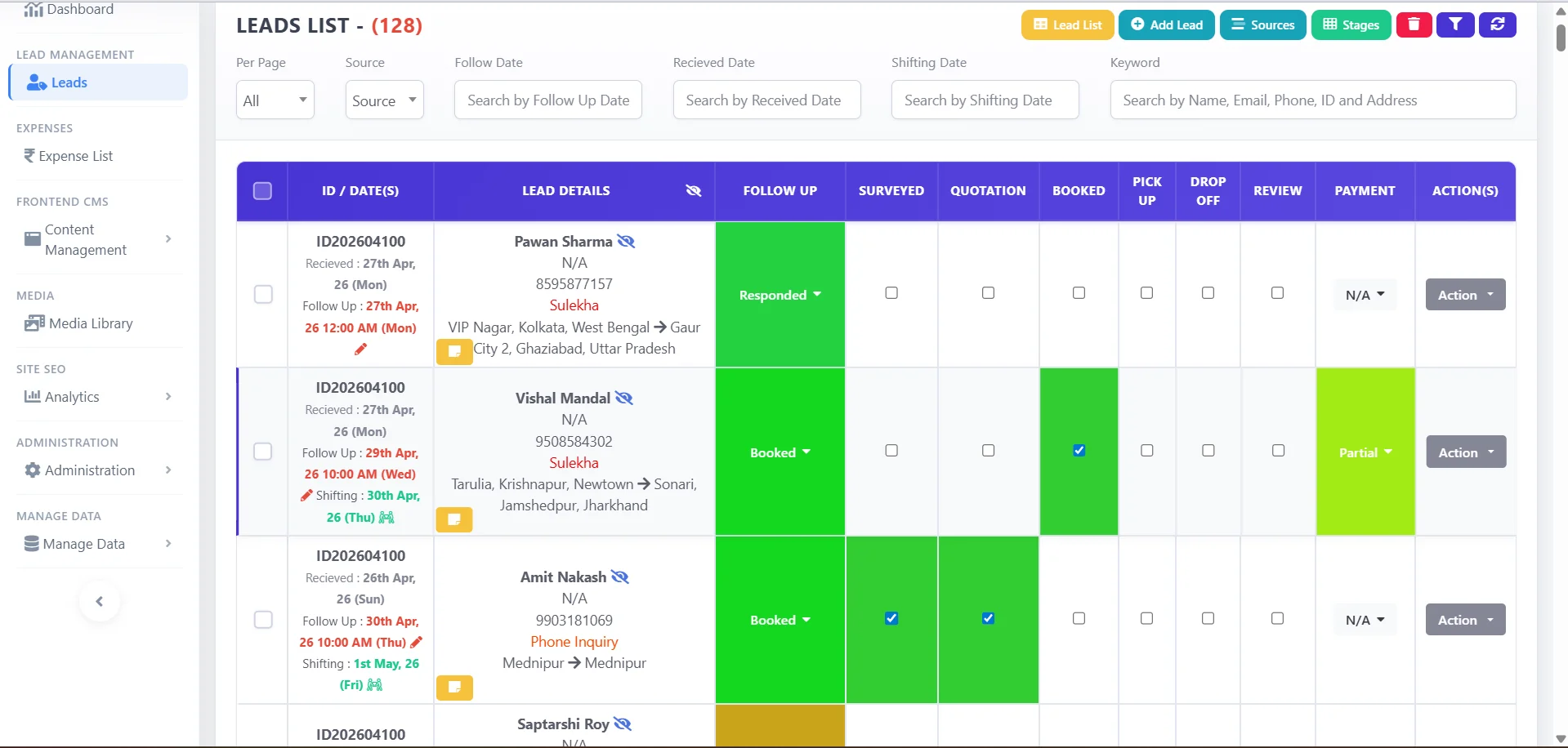Image resolution: width=1568 pixels, height=748 pixels.
Task: Go to Dashboard in sidebar
Action: pyautogui.click(x=80, y=10)
